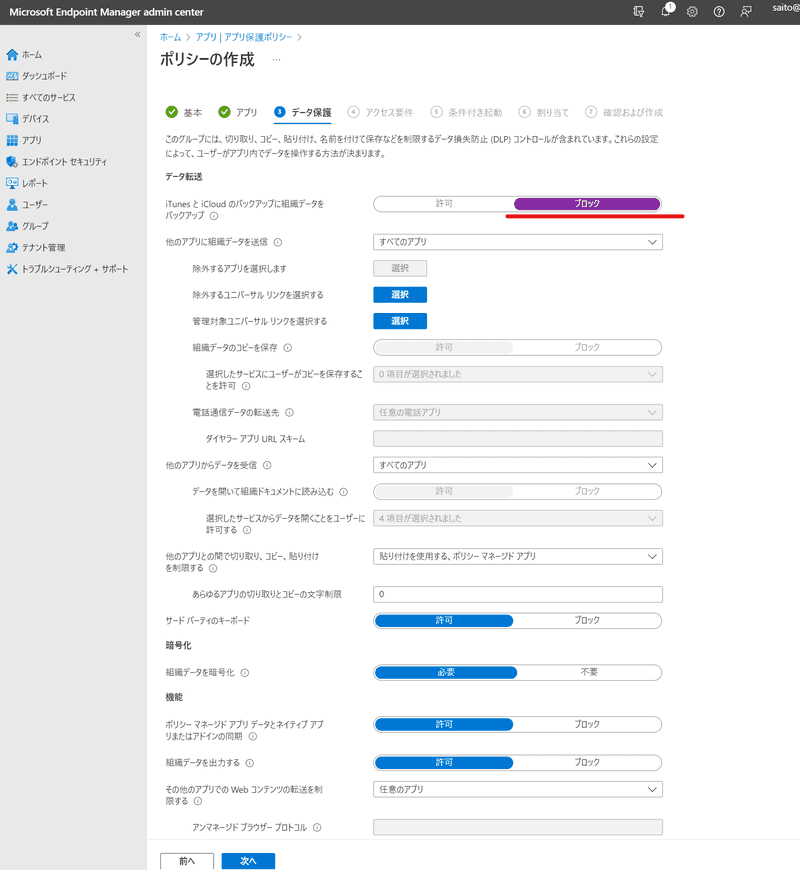Click the notifications bell icon
Image resolution: width=800 pixels, height=870 pixels.
666,11
